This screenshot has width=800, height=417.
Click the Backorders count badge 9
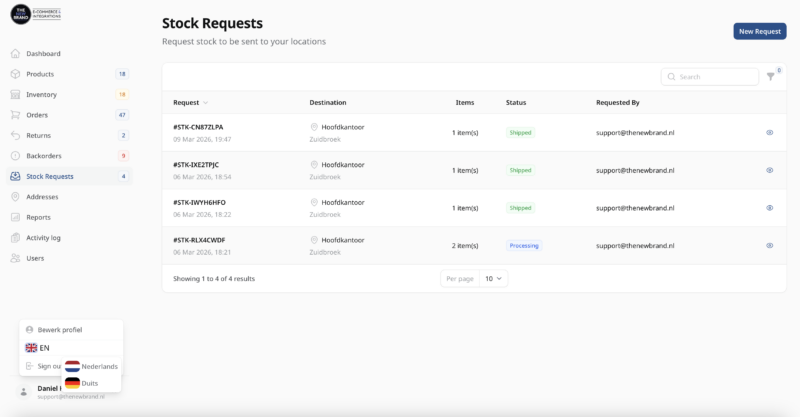tap(123, 156)
